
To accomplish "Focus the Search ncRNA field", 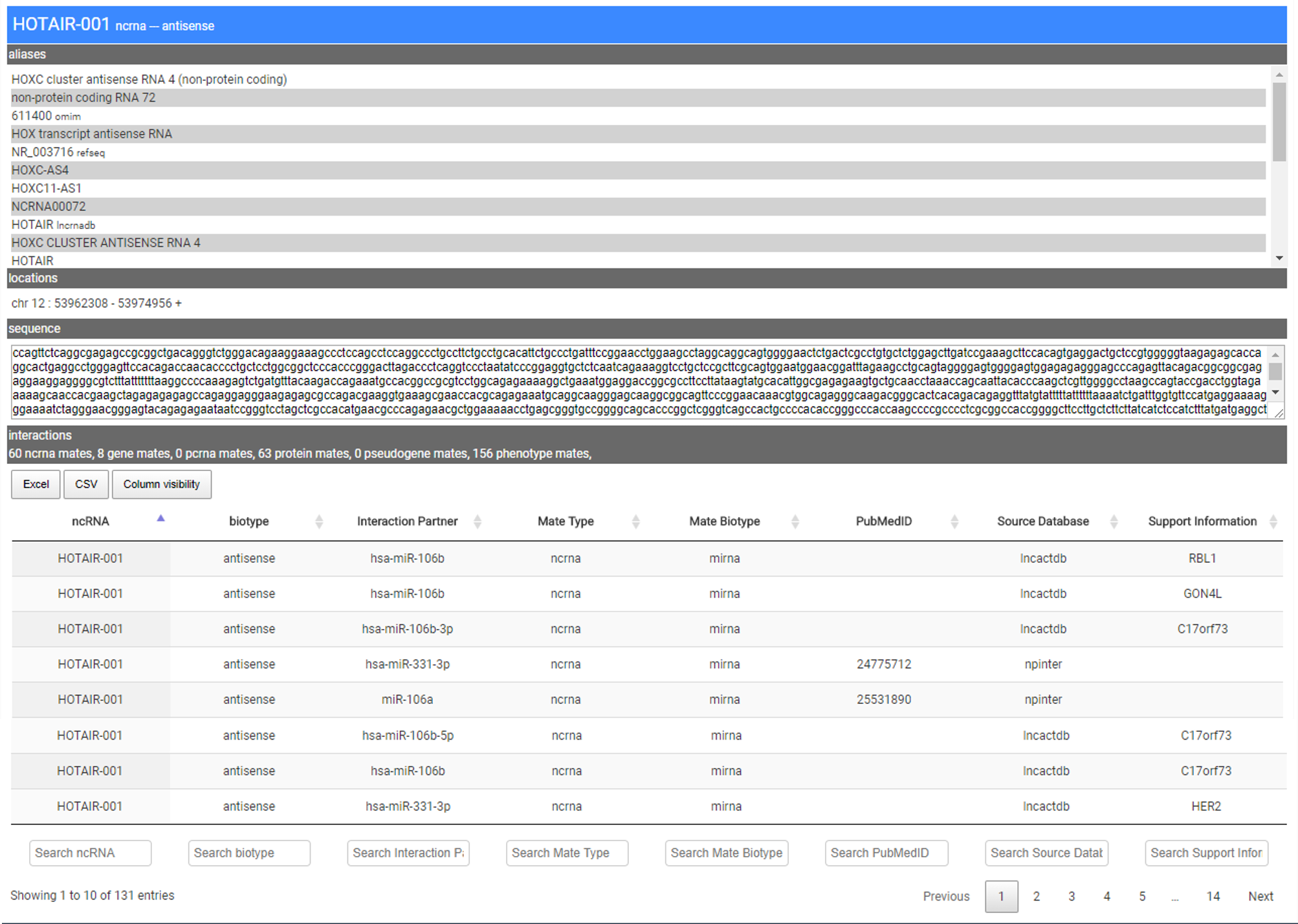I will tap(91, 853).
